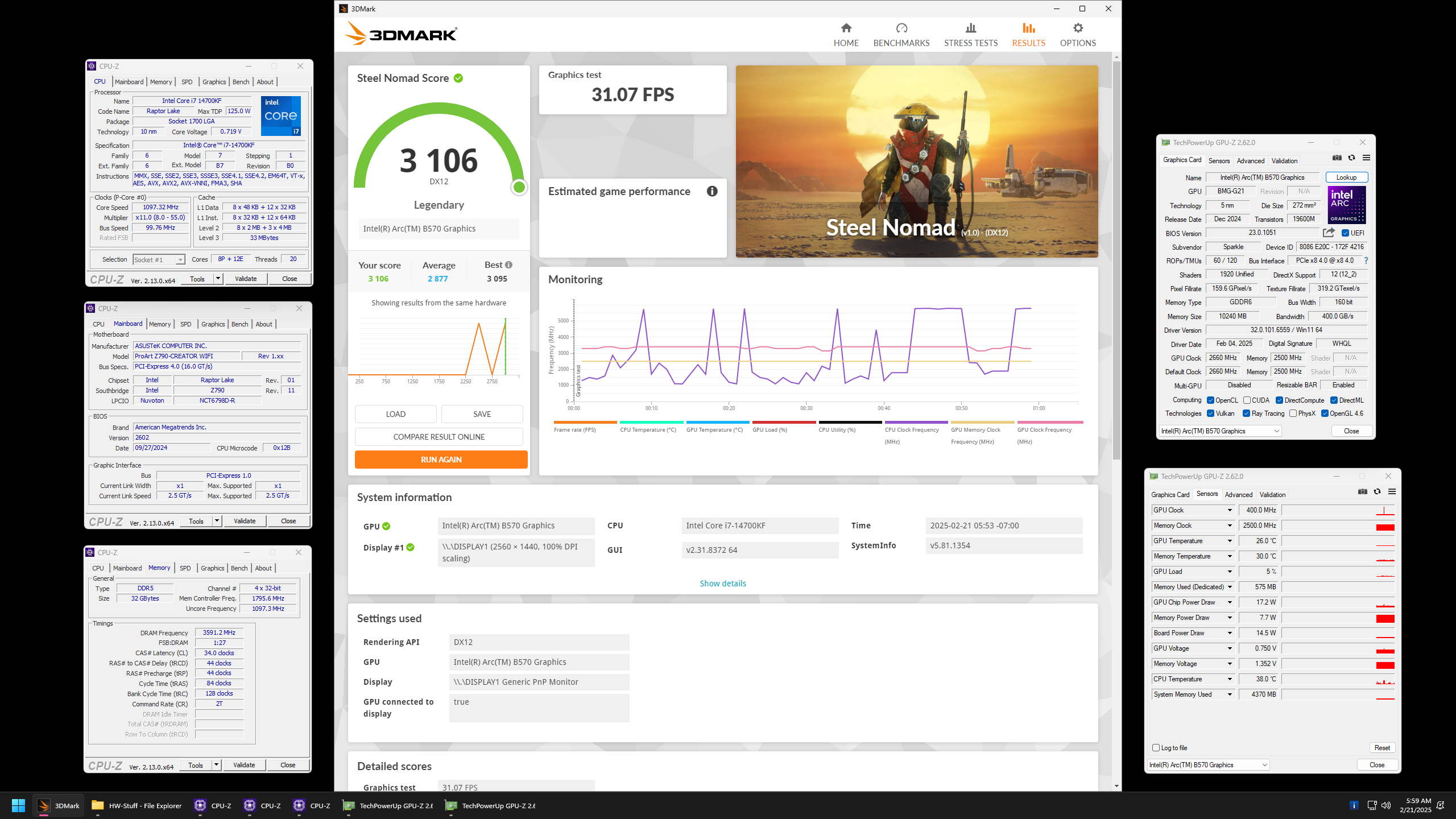Open Tools dropdown arrow in CPU-Z Mainboard window
This screenshot has height=819, width=1456.
(x=217, y=521)
